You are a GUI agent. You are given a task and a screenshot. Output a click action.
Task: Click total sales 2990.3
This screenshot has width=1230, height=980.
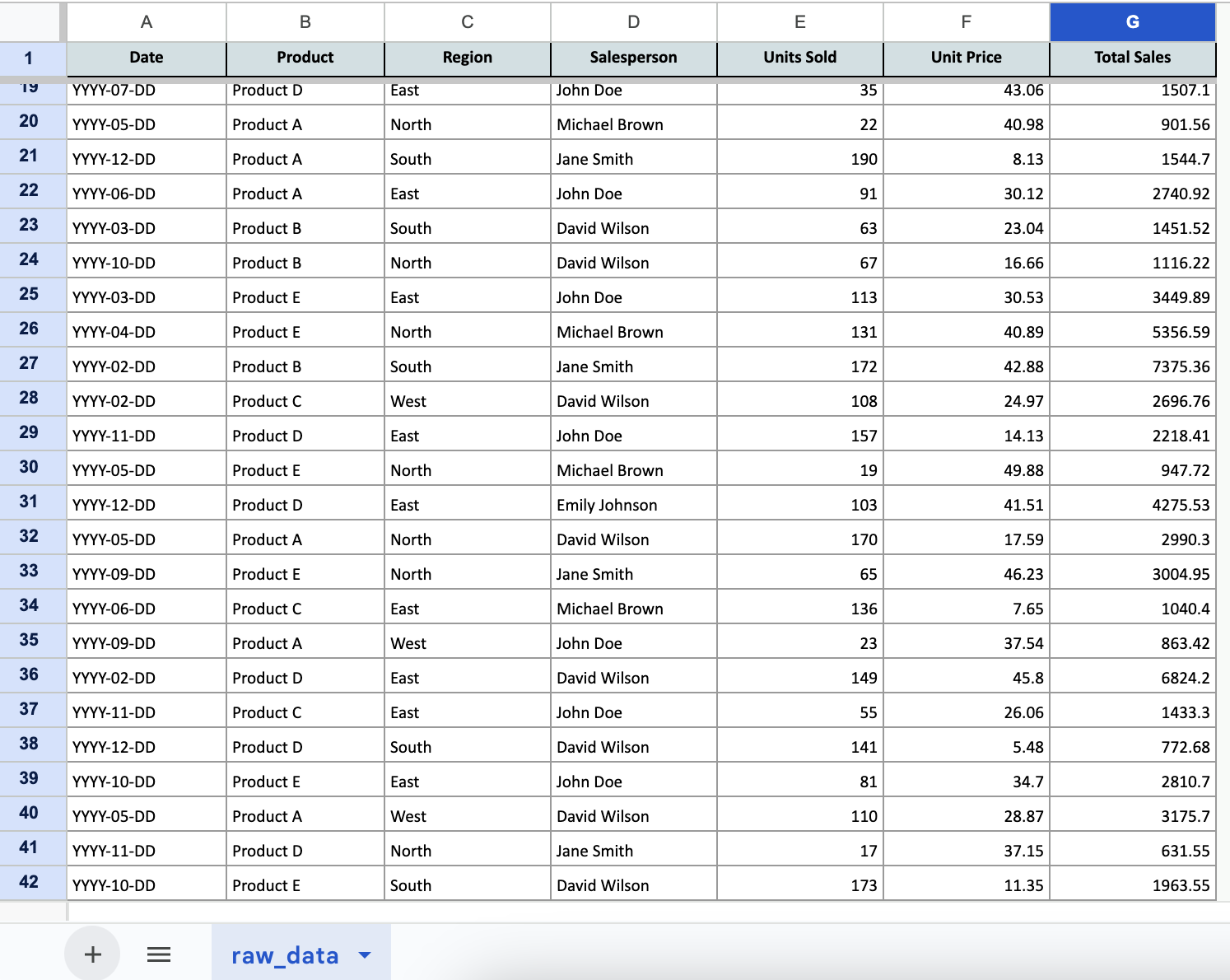pyautogui.click(x=1133, y=539)
